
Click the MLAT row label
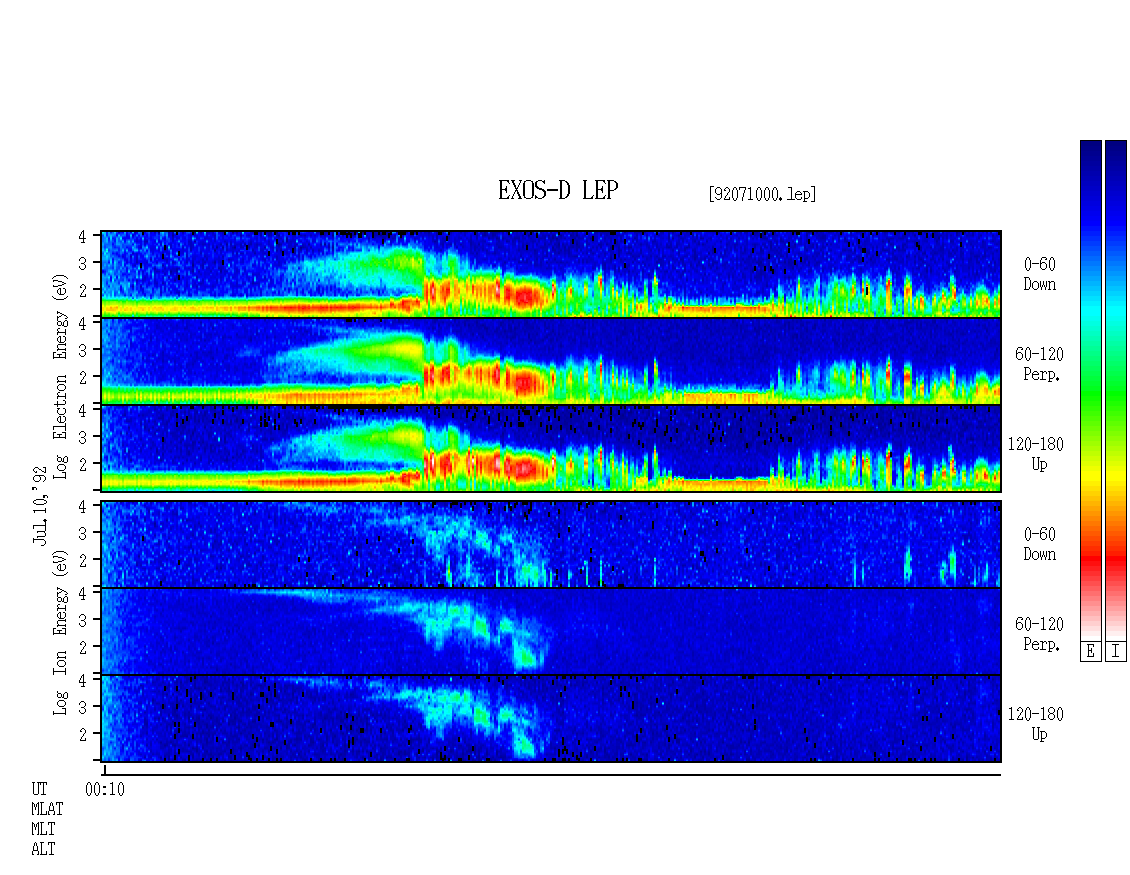[x=48, y=809]
